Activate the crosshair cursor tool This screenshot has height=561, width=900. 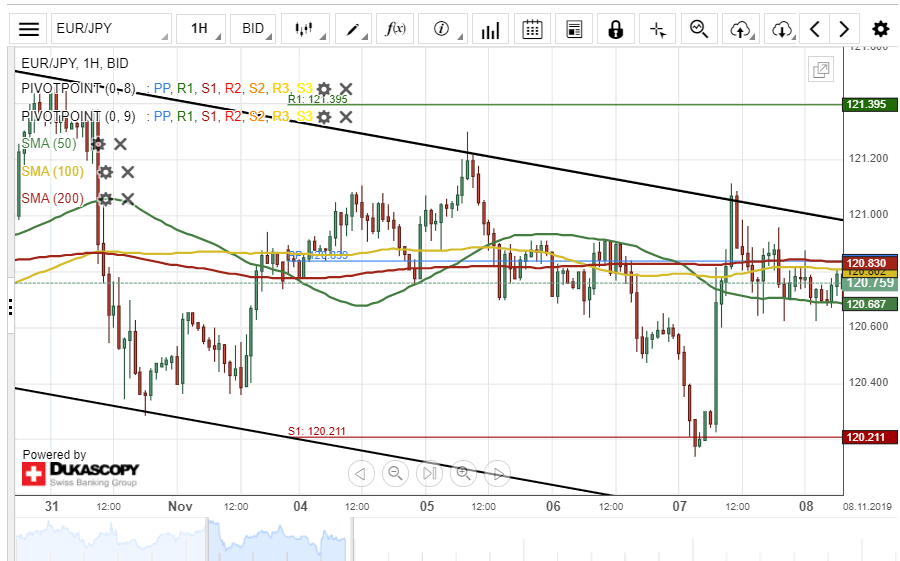[658, 29]
